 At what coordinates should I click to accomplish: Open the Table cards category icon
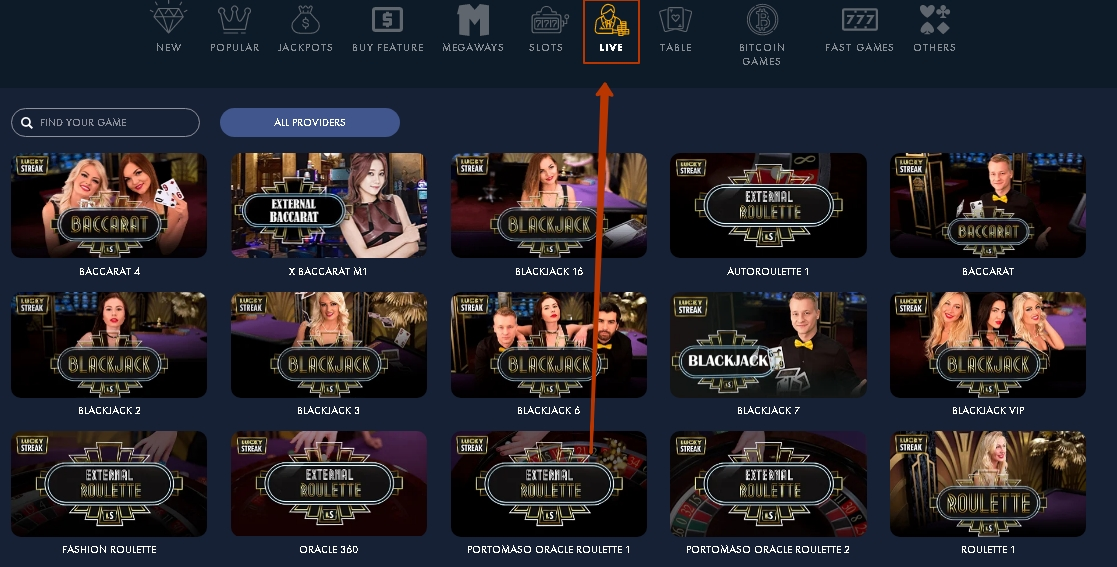coord(675,19)
